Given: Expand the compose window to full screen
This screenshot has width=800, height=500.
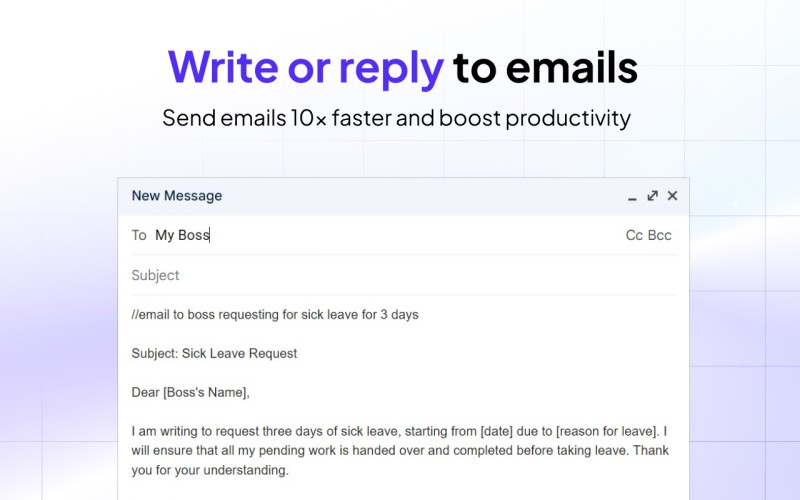Looking at the screenshot, I should tap(653, 196).
